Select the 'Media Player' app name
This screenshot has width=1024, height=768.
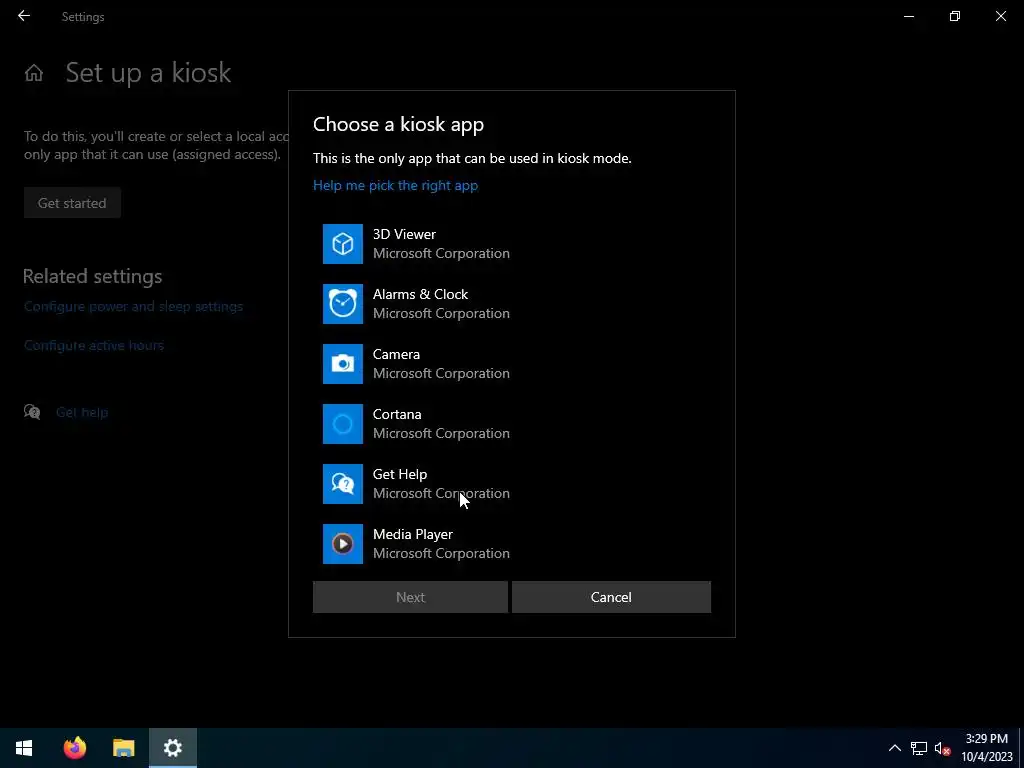click(413, 535)
